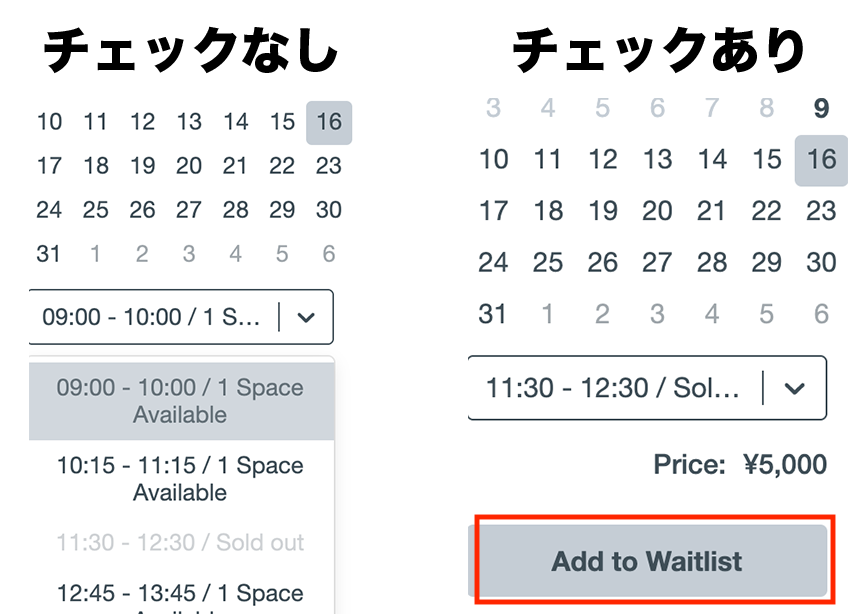Click day 10 in the right calendar

tap(493, 159)
